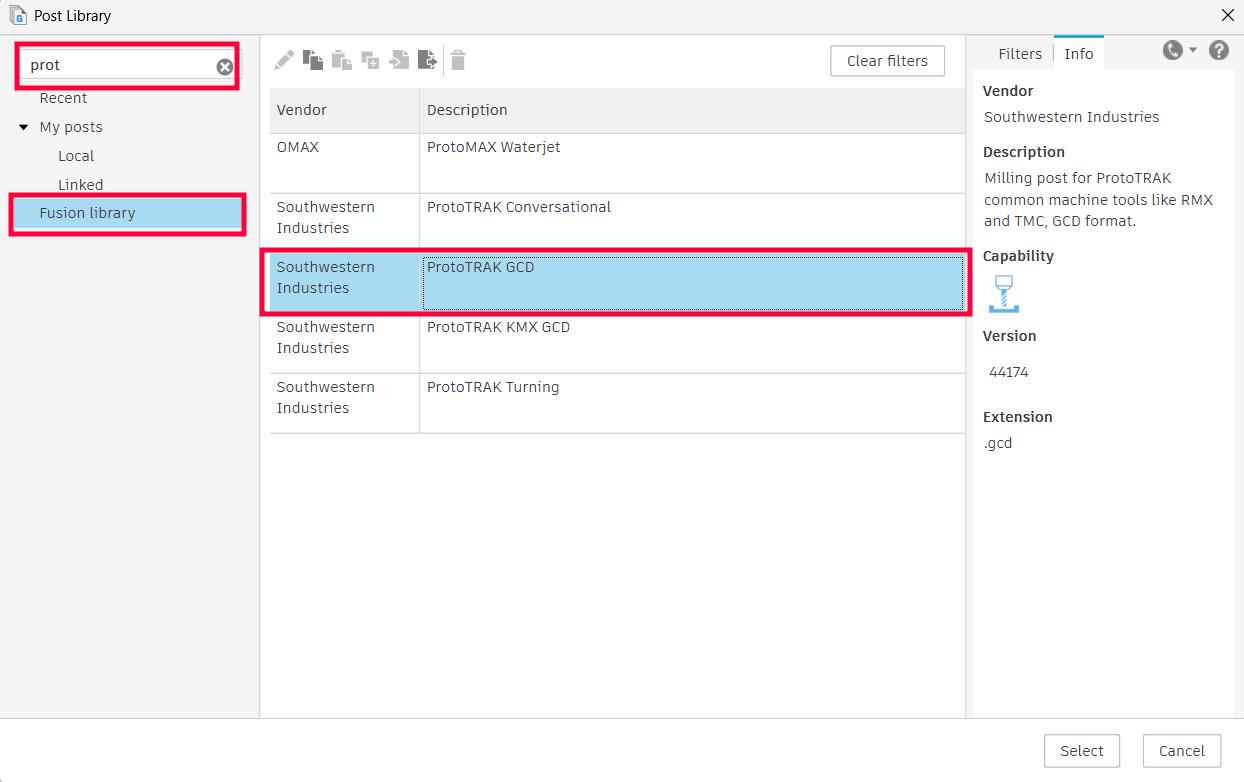The width and height of the screenshot is (1244, 782).
Task: Select Fusion library in the left tree
Action: [128, 213]
